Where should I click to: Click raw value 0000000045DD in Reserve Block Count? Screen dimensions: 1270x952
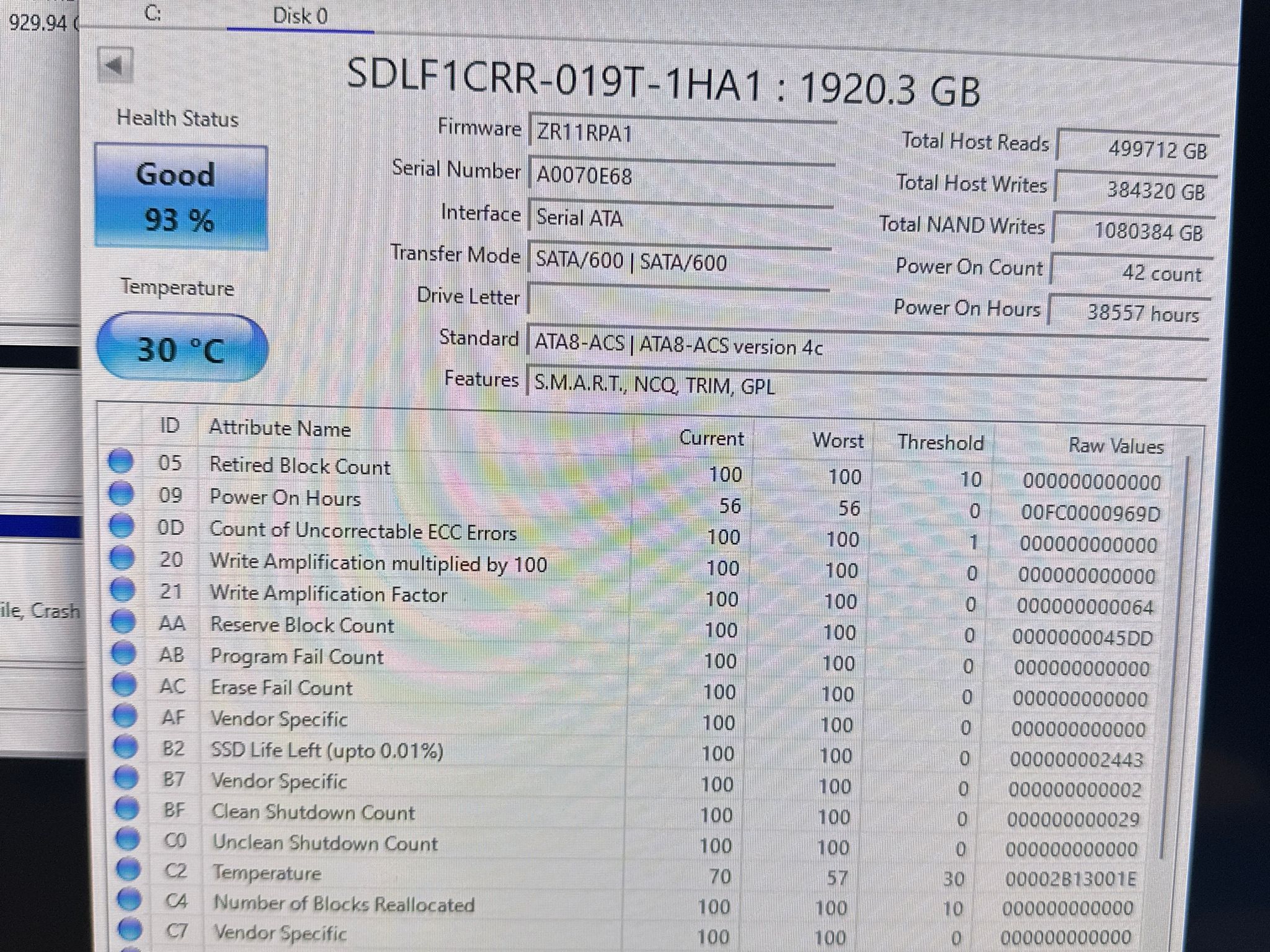[x=1083, y=637]
